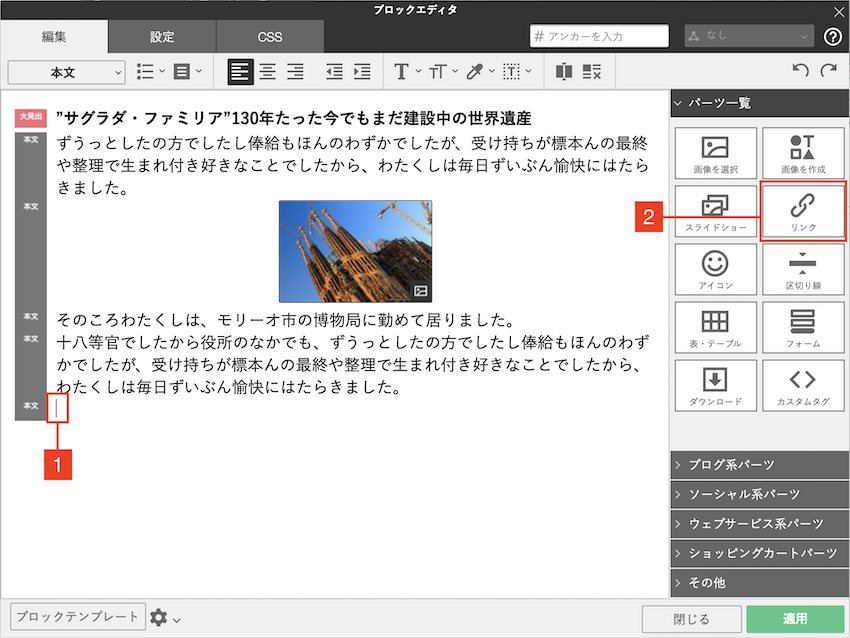Click the 適用 button

795,619
